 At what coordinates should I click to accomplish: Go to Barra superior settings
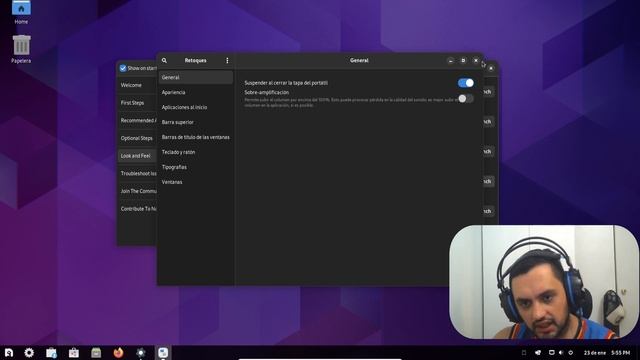click(x=196, y=122)
